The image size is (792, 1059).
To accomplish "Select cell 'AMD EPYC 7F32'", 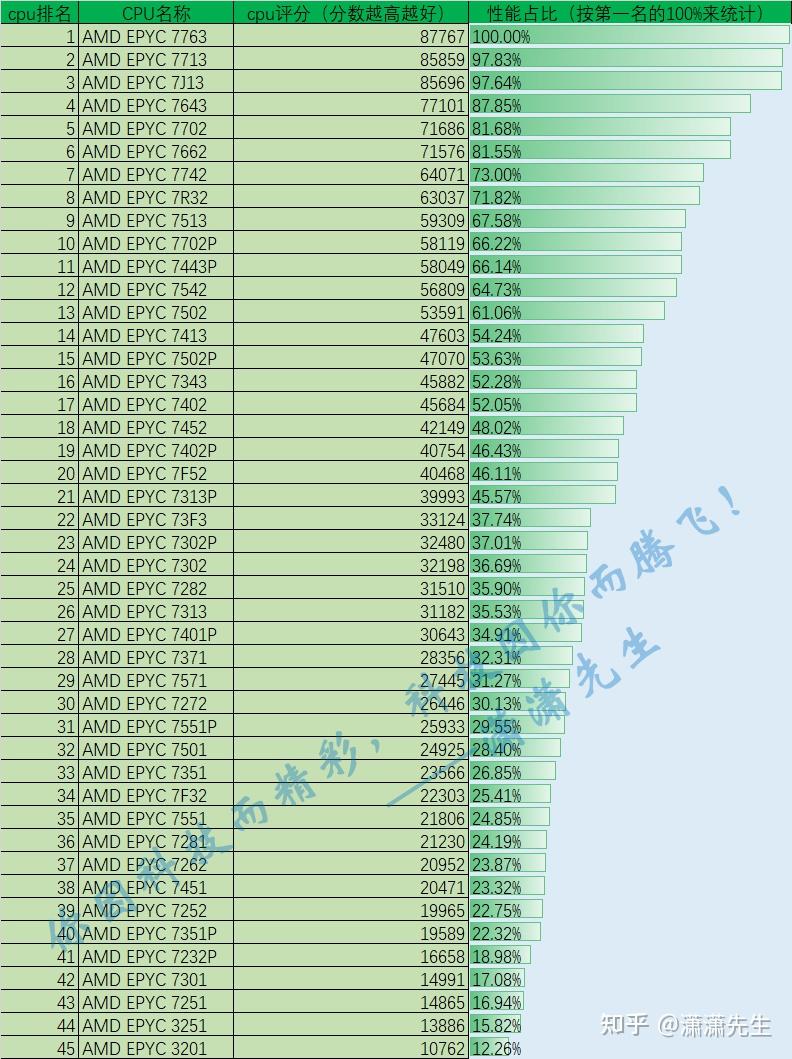I will pos(156,794).
